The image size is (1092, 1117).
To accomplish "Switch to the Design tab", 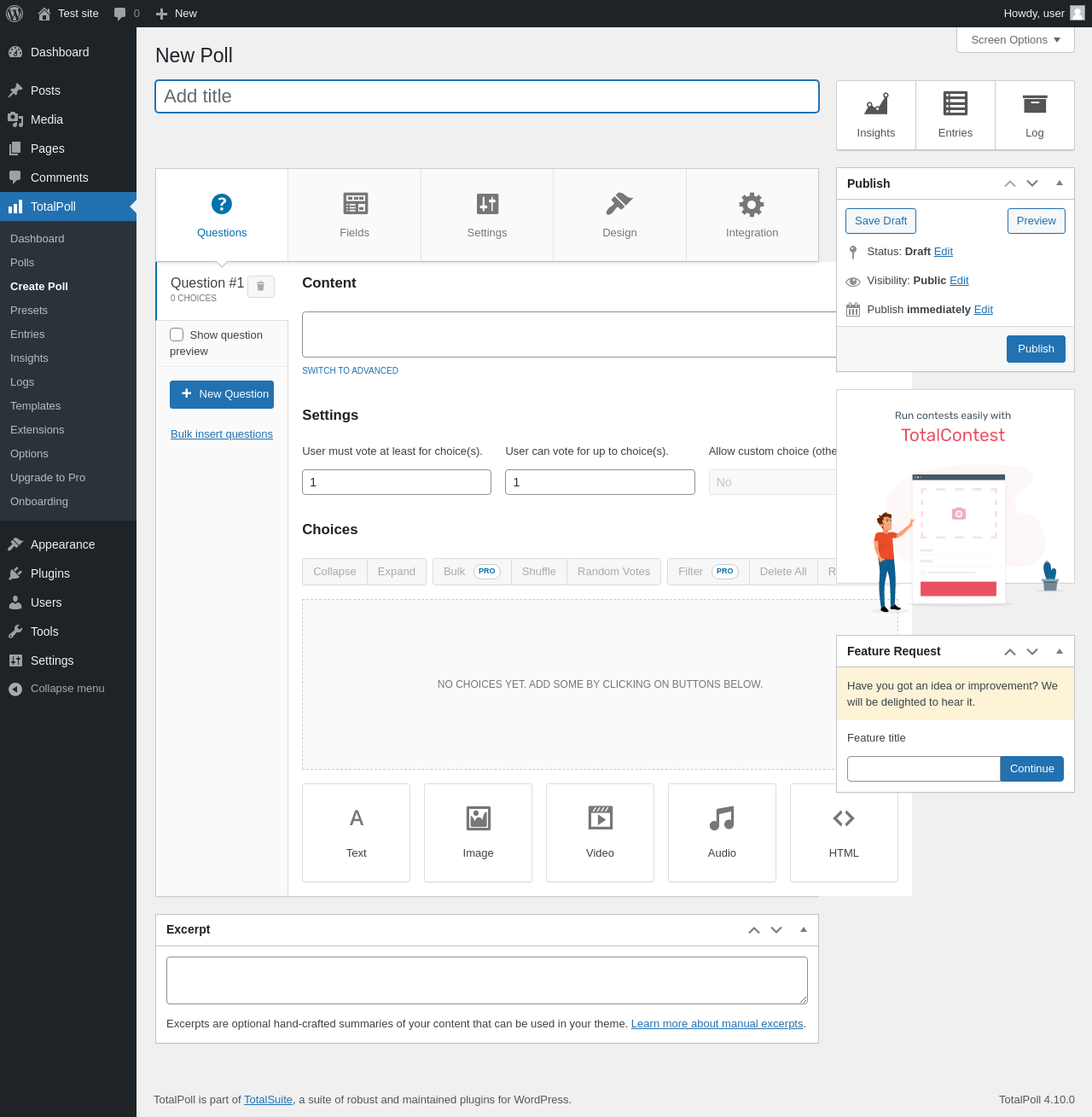I will tap(619, 215).
